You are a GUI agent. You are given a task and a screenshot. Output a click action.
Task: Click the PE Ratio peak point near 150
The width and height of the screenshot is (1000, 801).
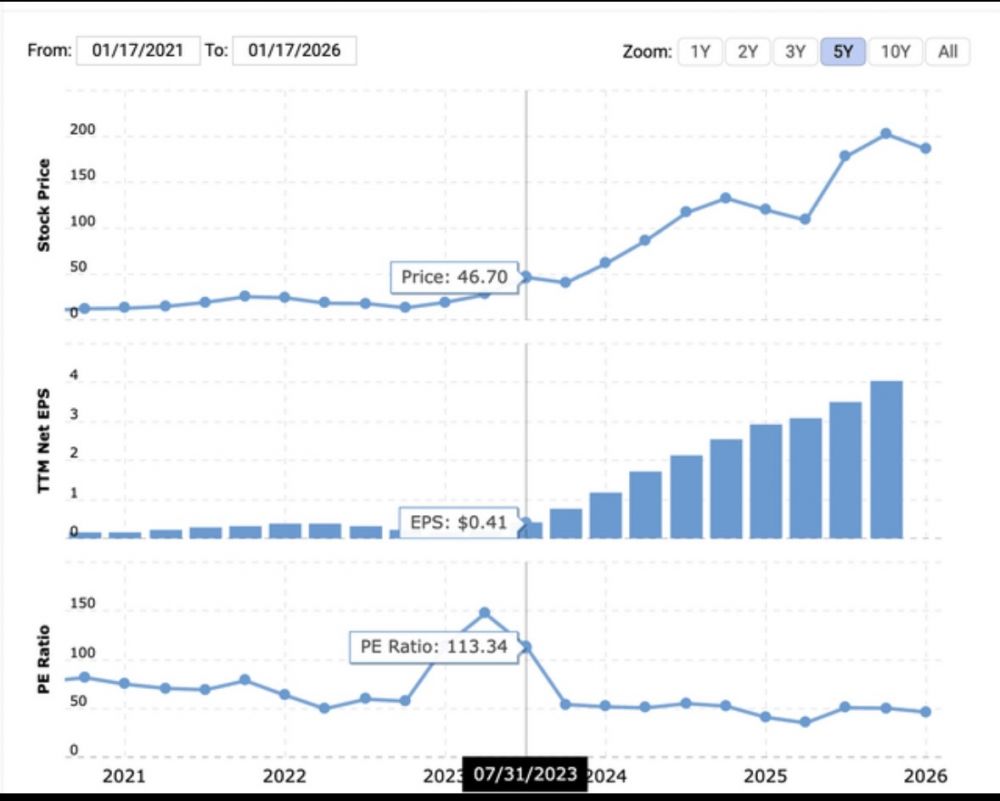485,613
